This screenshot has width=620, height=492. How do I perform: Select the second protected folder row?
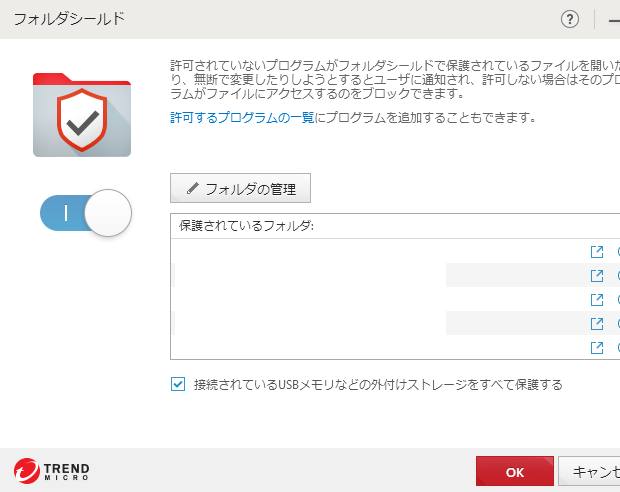coord(380,276)
